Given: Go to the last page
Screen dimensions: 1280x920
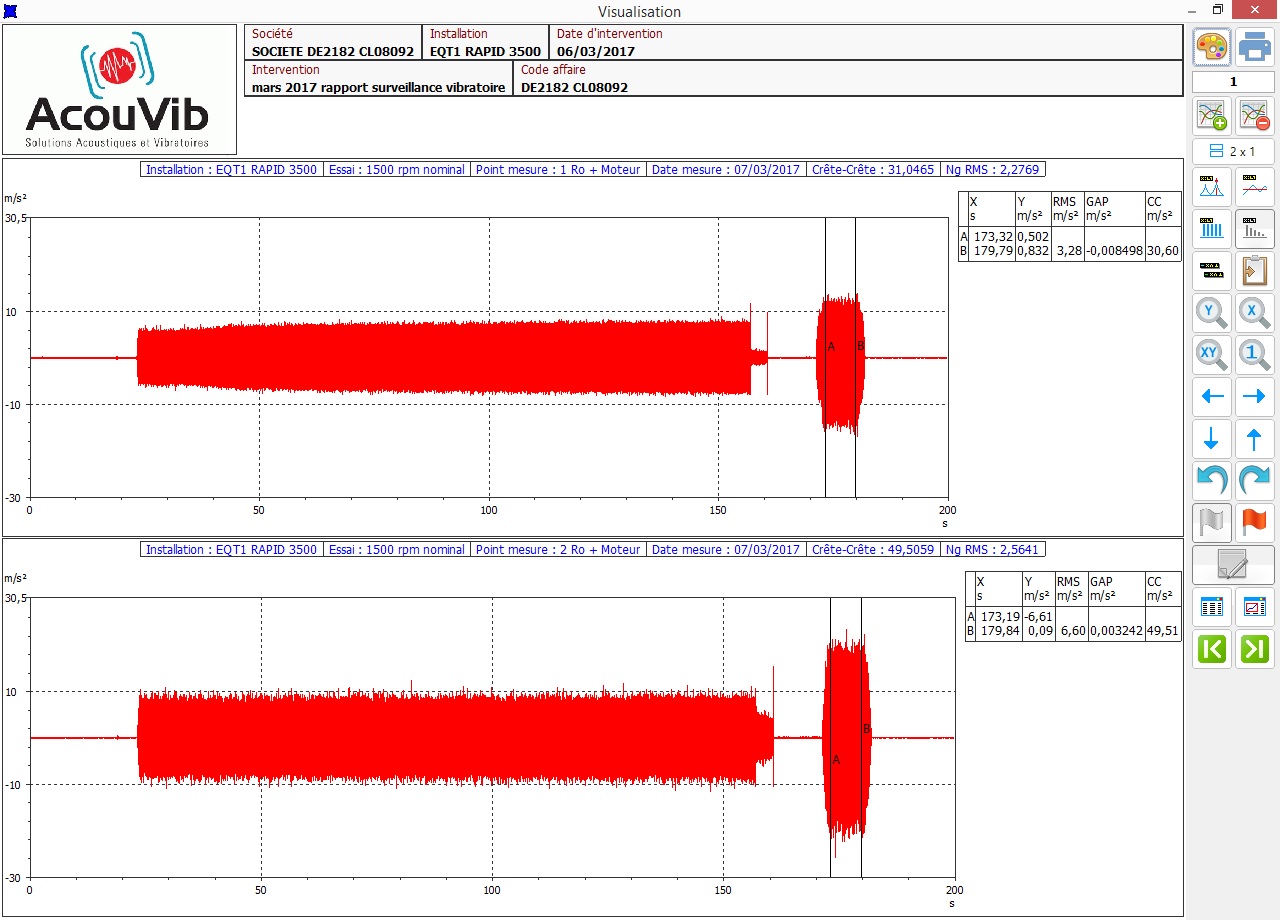Looking at the screenshot, I should pyautogui.click(x=1254, y=648).
